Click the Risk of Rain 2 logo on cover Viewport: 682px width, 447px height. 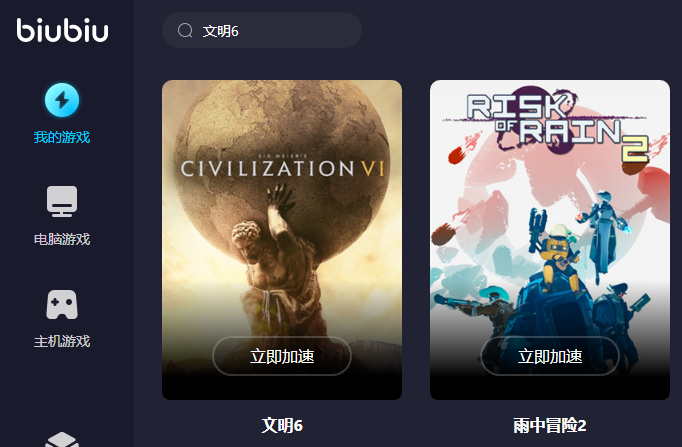558,126
